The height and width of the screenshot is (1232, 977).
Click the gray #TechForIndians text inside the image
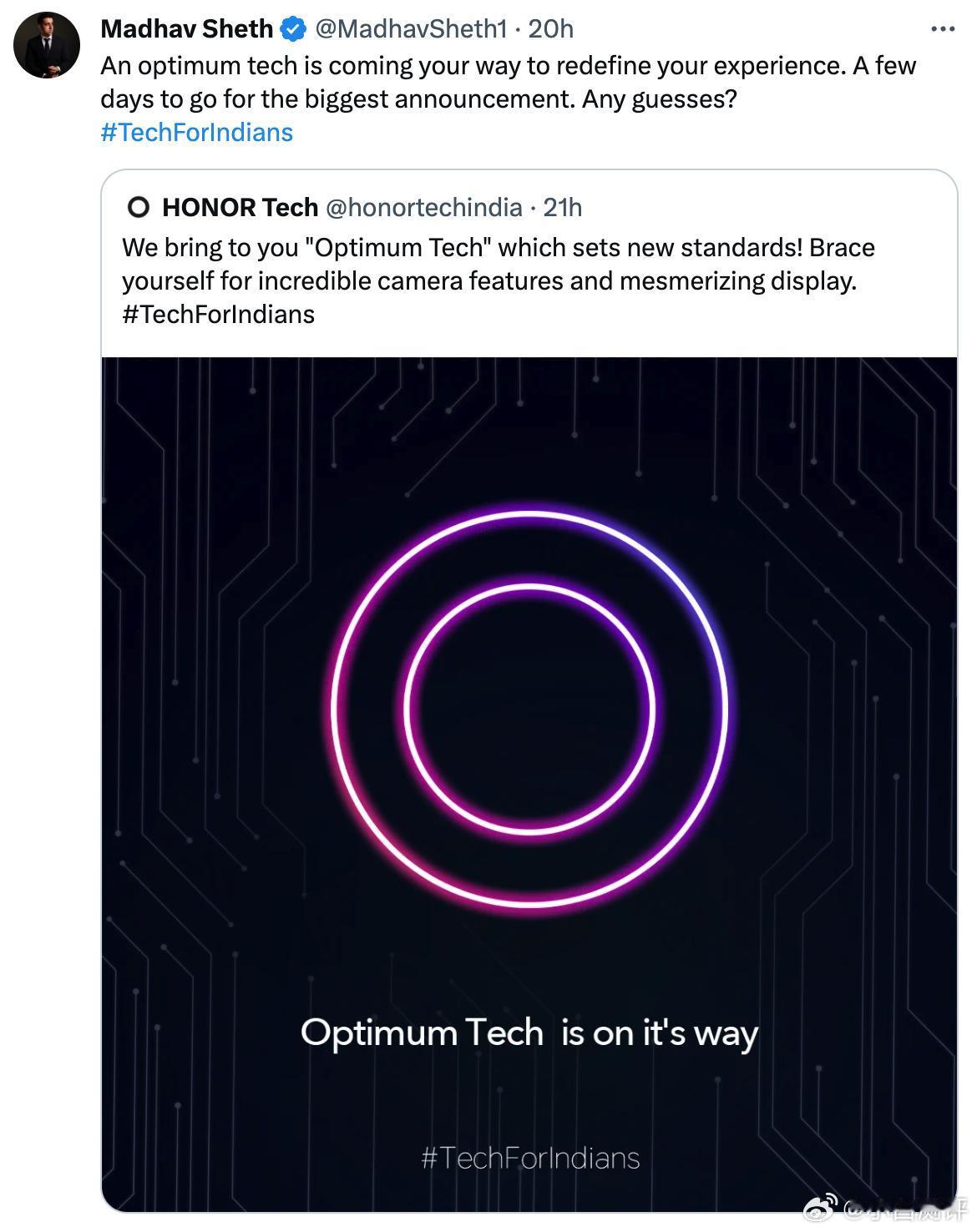530,1158
